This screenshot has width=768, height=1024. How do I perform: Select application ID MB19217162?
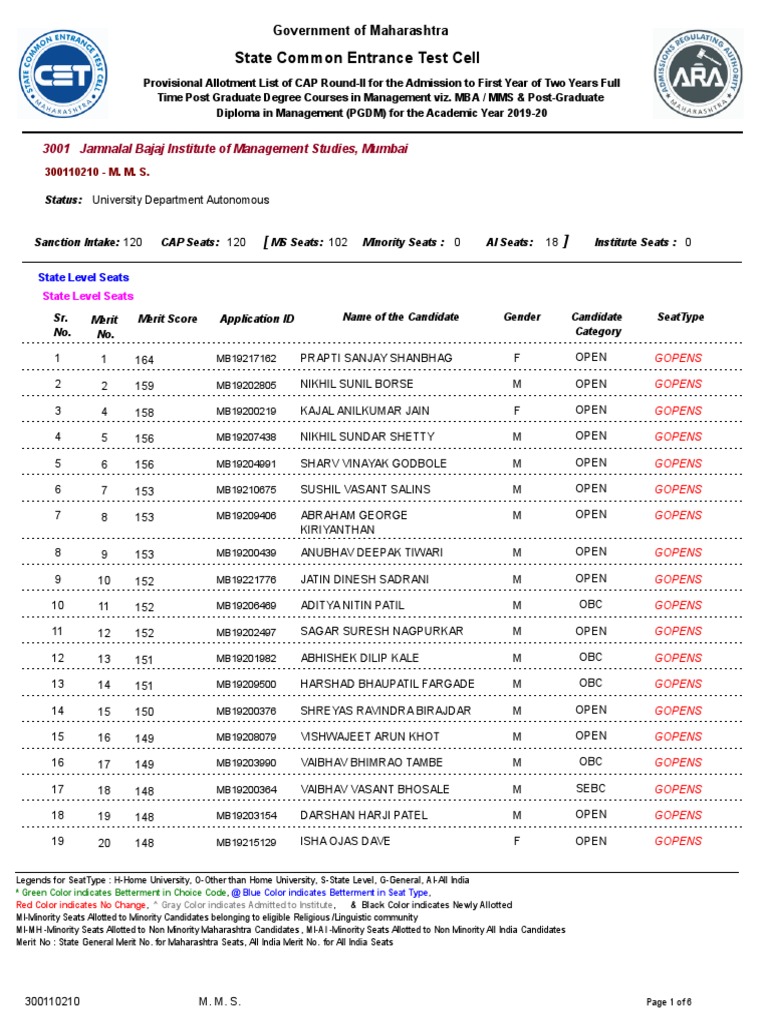click(x=246, y=359)
